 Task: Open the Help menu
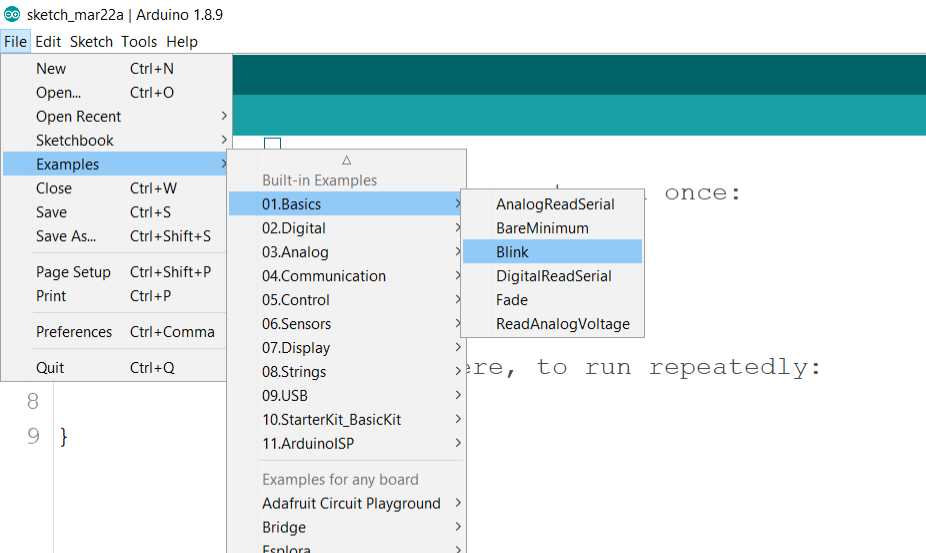(182, 42)
